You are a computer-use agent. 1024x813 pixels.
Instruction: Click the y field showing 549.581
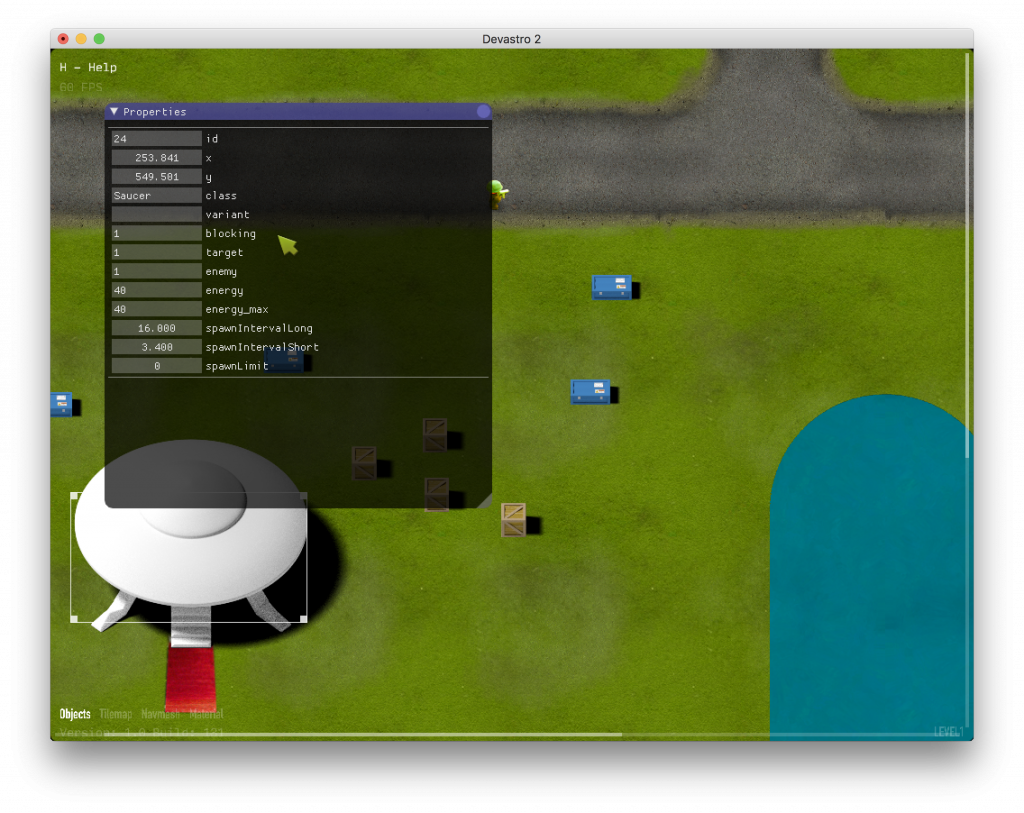[x=157, y=176]
